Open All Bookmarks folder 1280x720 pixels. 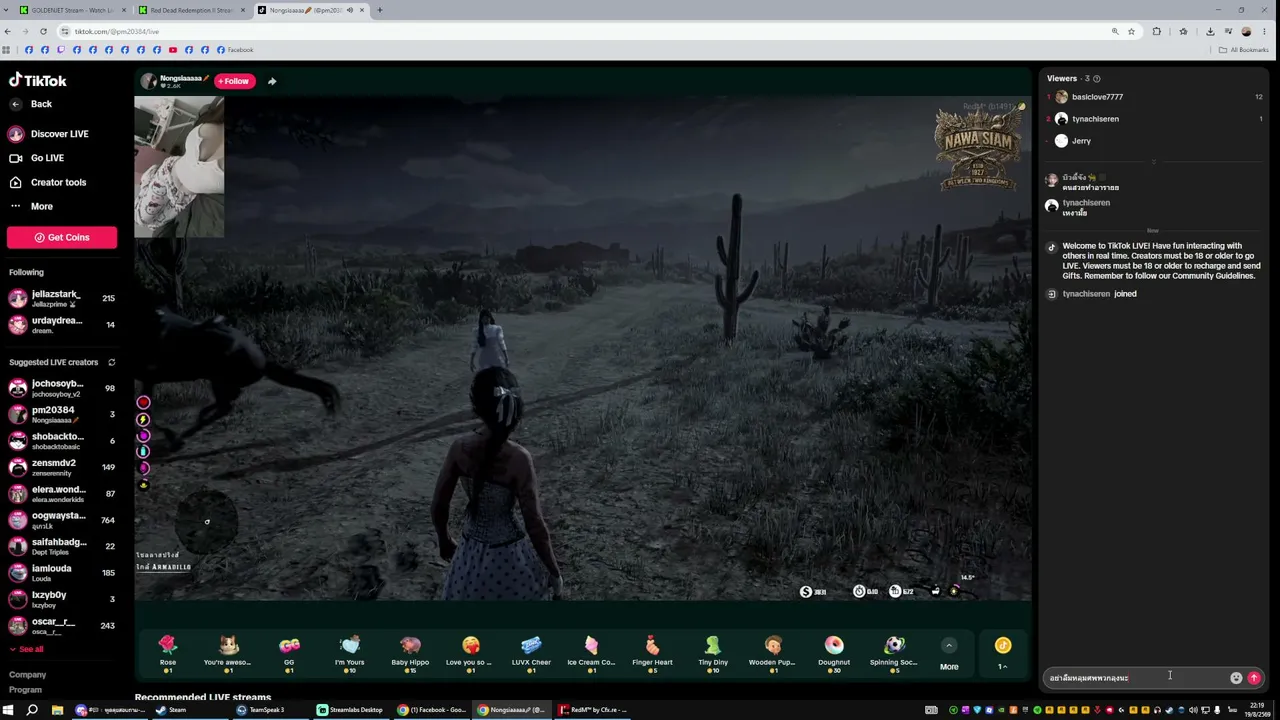click(x=1244, y=50)
